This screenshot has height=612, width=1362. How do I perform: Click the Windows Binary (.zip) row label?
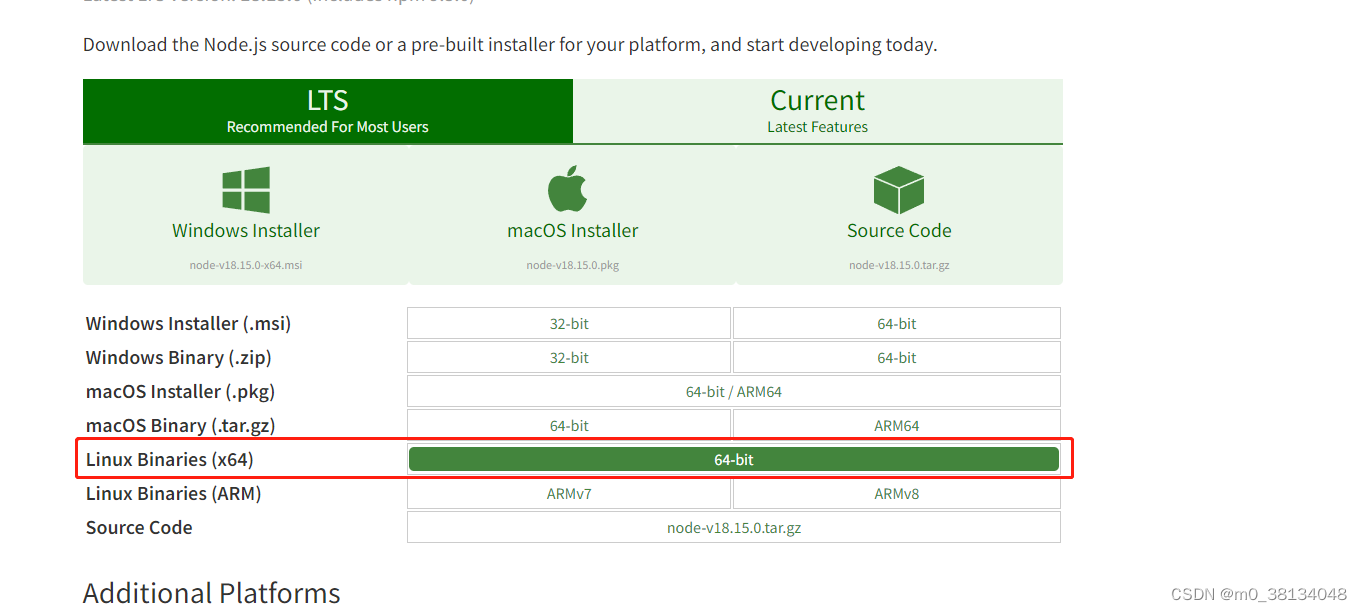(x=179, y=357)
